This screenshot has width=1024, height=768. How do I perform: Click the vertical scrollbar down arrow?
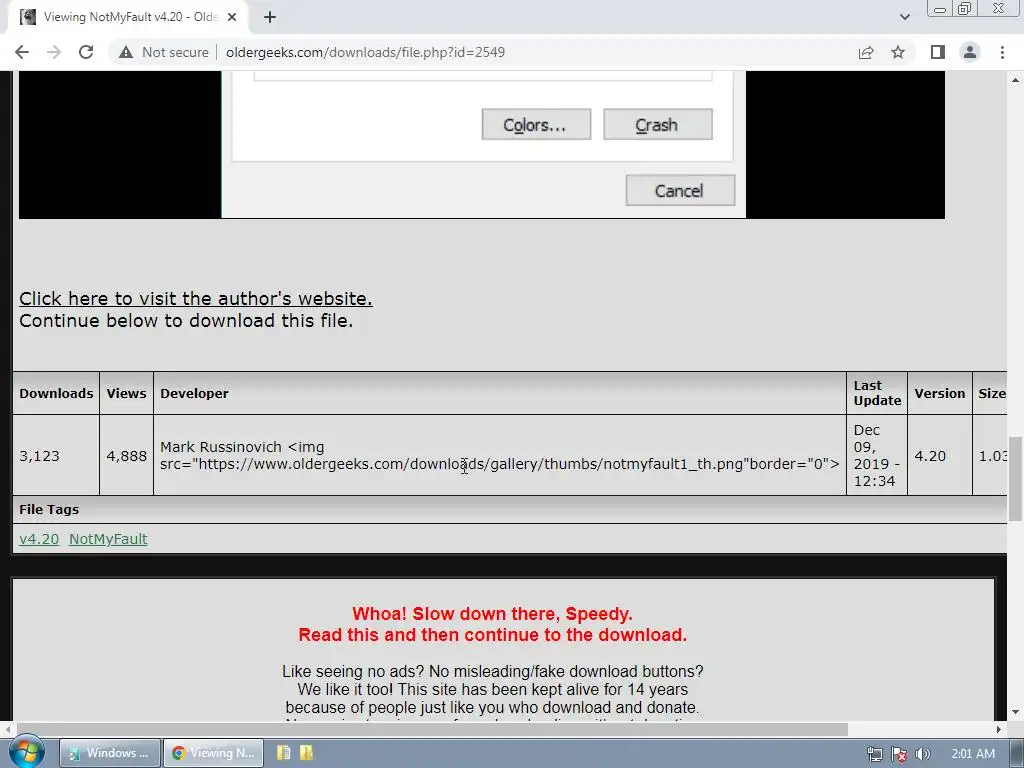pos(1016,712)
